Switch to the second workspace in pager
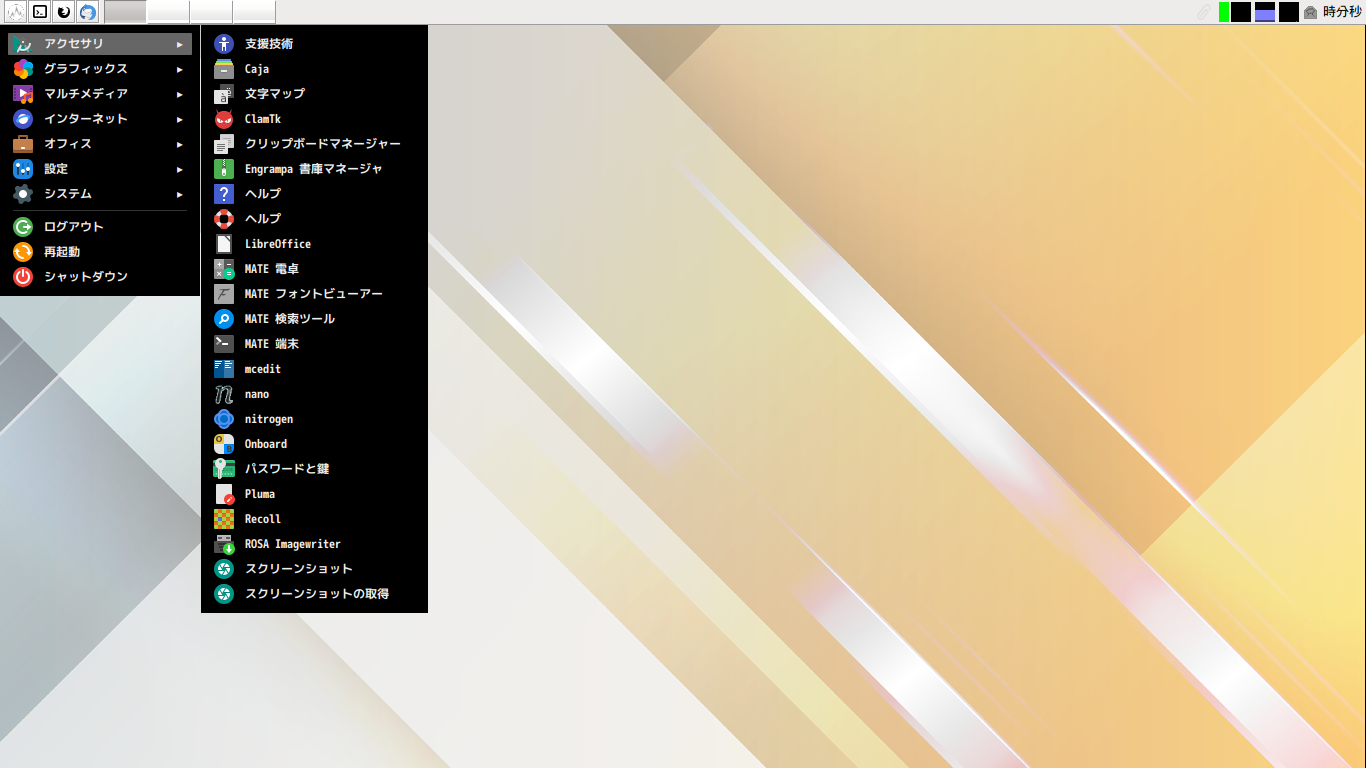1366x768 pixels. [168, 12]
